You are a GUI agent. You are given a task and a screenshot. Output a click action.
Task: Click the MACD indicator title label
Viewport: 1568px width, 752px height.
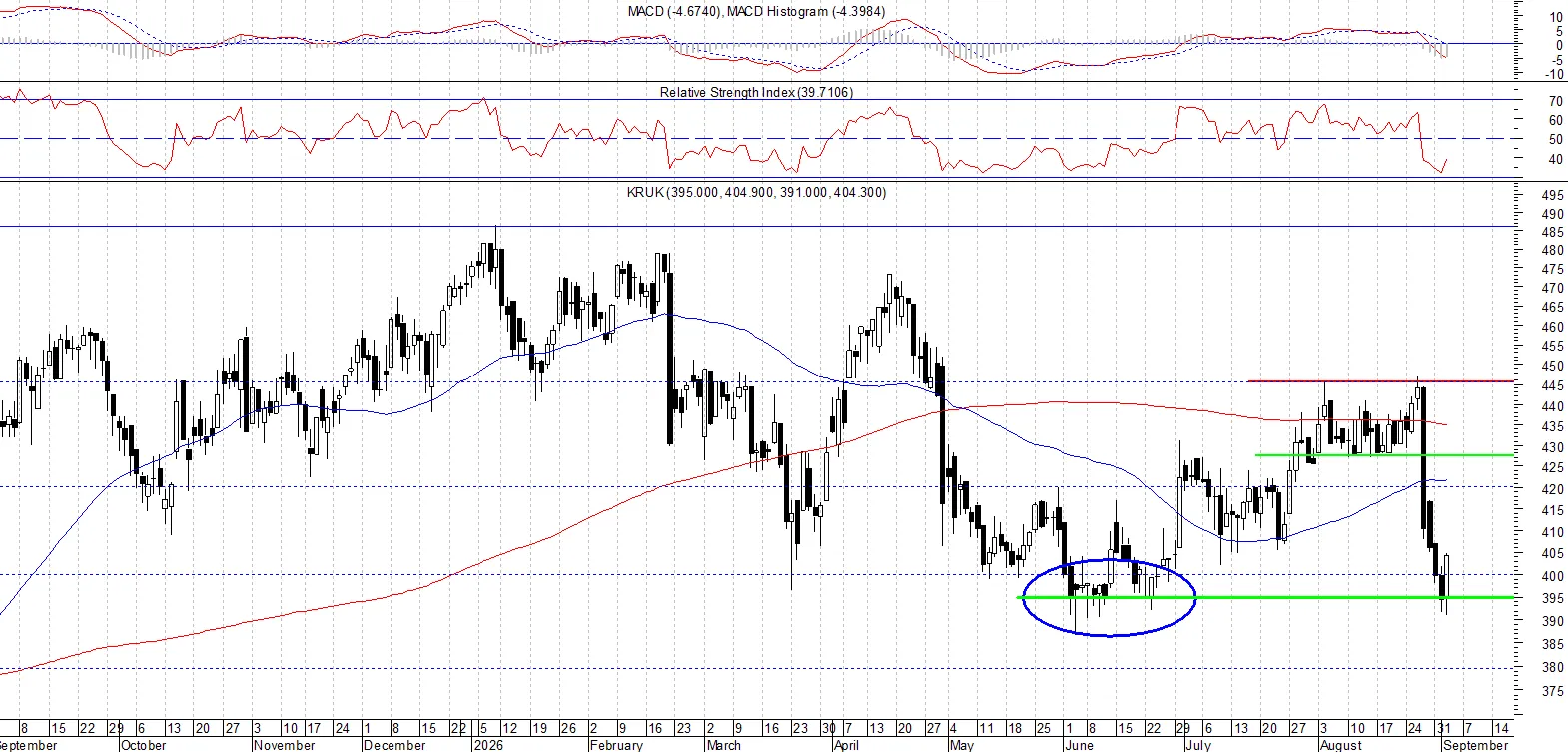coord(756,11)
